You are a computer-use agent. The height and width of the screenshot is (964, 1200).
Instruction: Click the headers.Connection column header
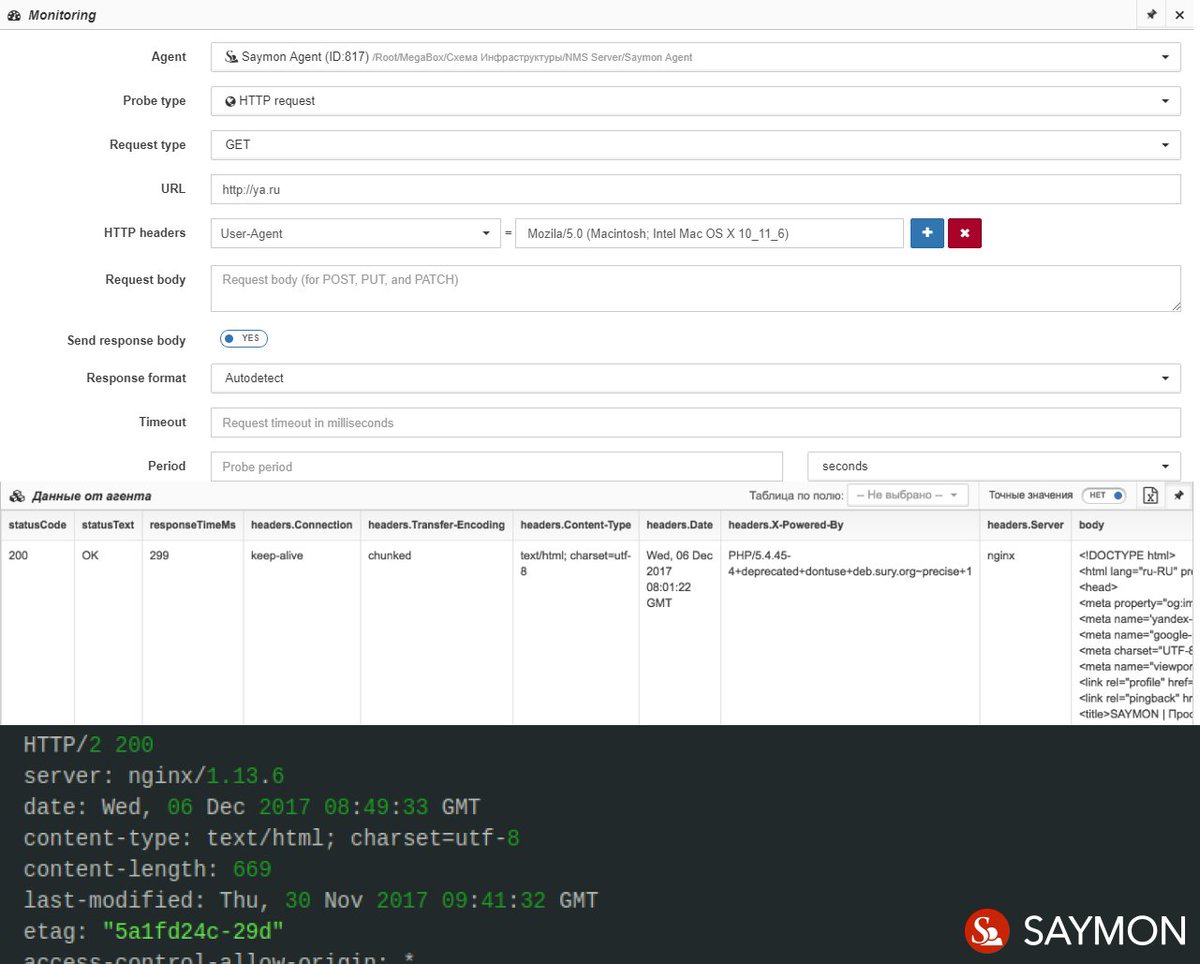click(302, 525)
